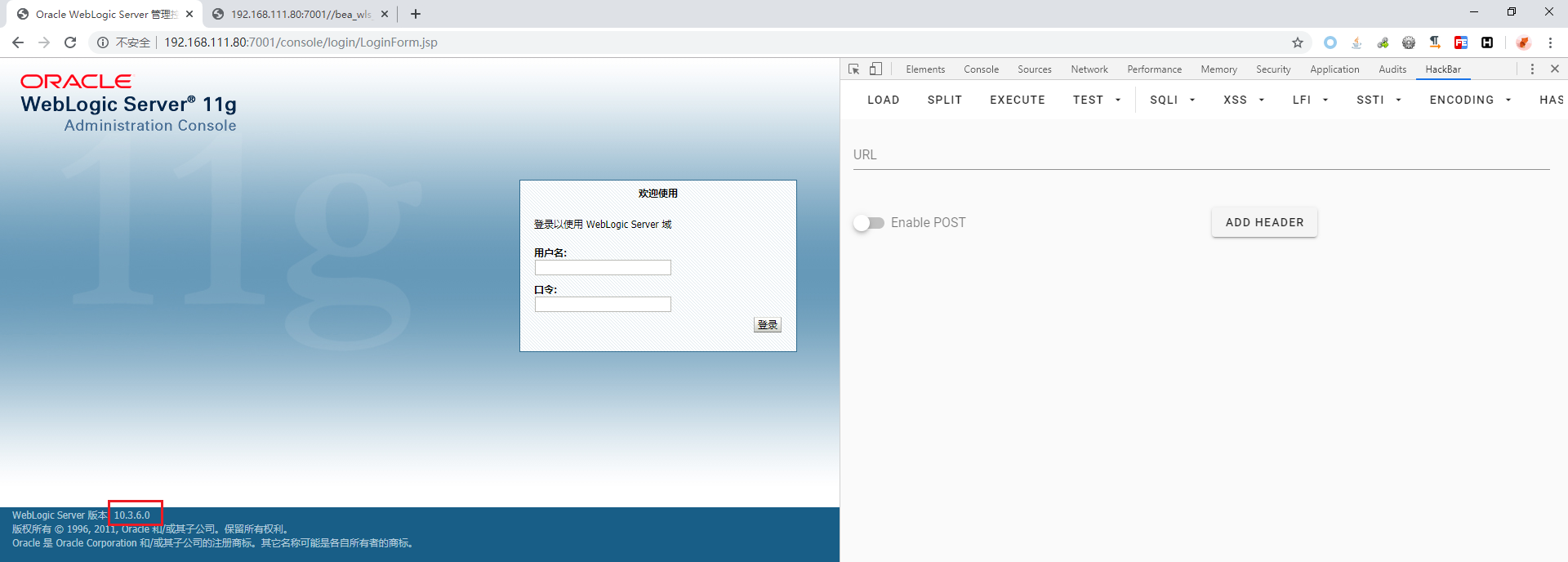Screen dimensions: 1568x562
Task: Focus the HackBar URL field
Action: coord(1201,155)
